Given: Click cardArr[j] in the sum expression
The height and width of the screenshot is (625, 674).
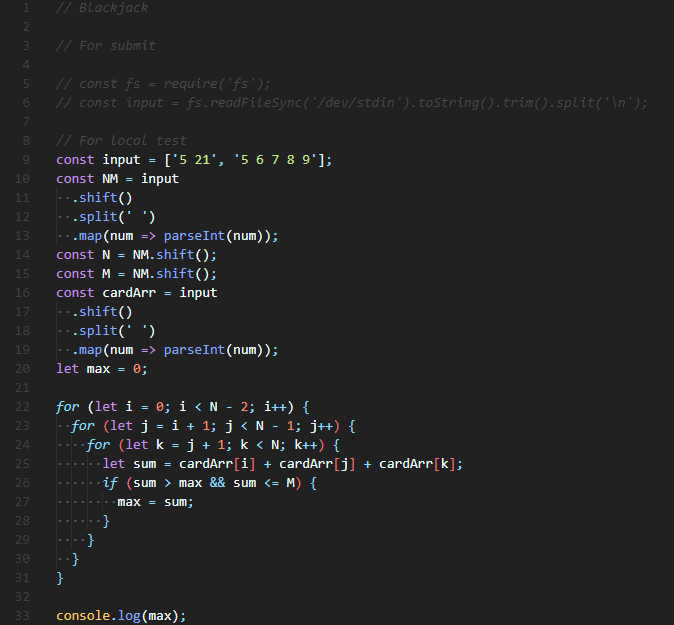Looking at the screenshot, I should [317, 464].
